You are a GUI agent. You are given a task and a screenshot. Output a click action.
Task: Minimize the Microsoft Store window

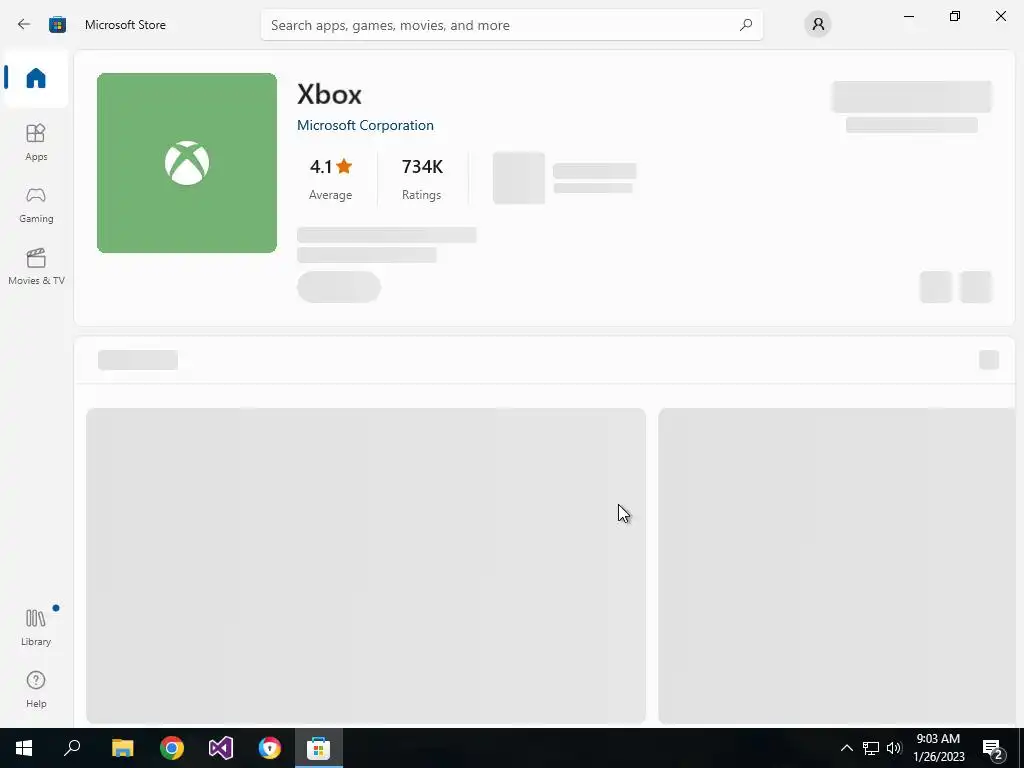tap(908, 16)
